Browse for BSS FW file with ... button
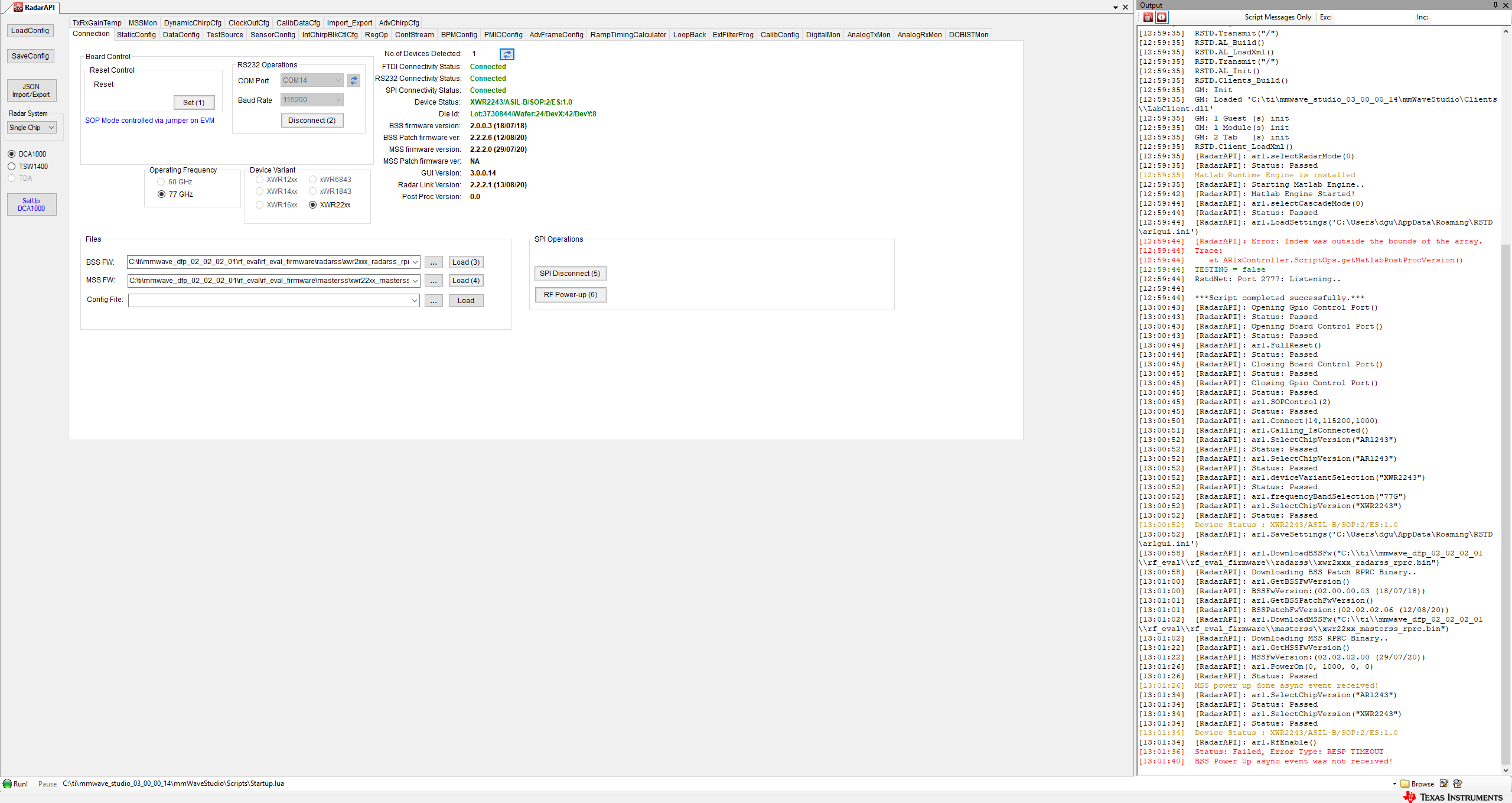1512x803 pixels. click(x=434, y=262)
